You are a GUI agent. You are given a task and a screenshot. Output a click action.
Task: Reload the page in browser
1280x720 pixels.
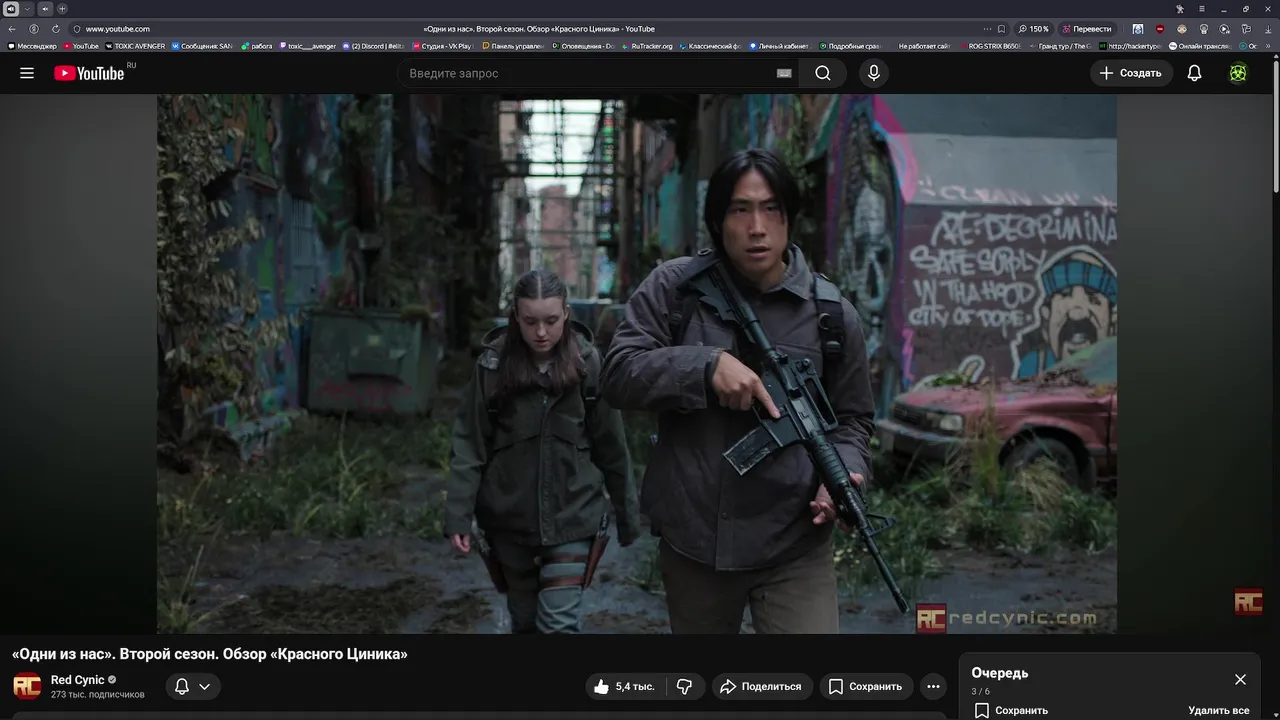(x=56, y=29)
